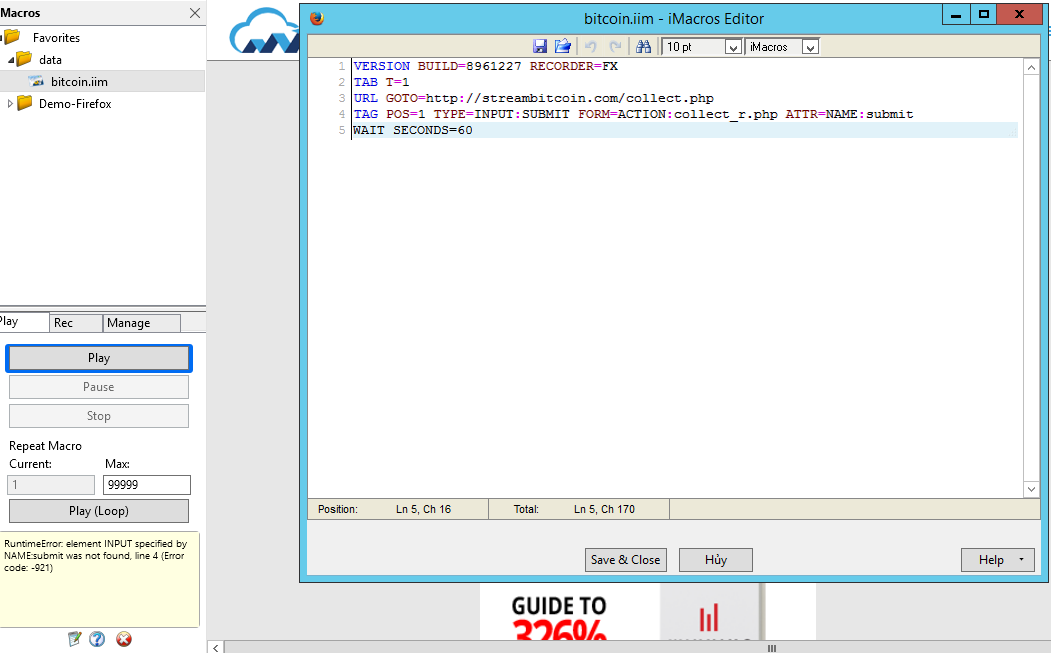Click red X icon below error message

pyautogui.click(x=124, y=639)
